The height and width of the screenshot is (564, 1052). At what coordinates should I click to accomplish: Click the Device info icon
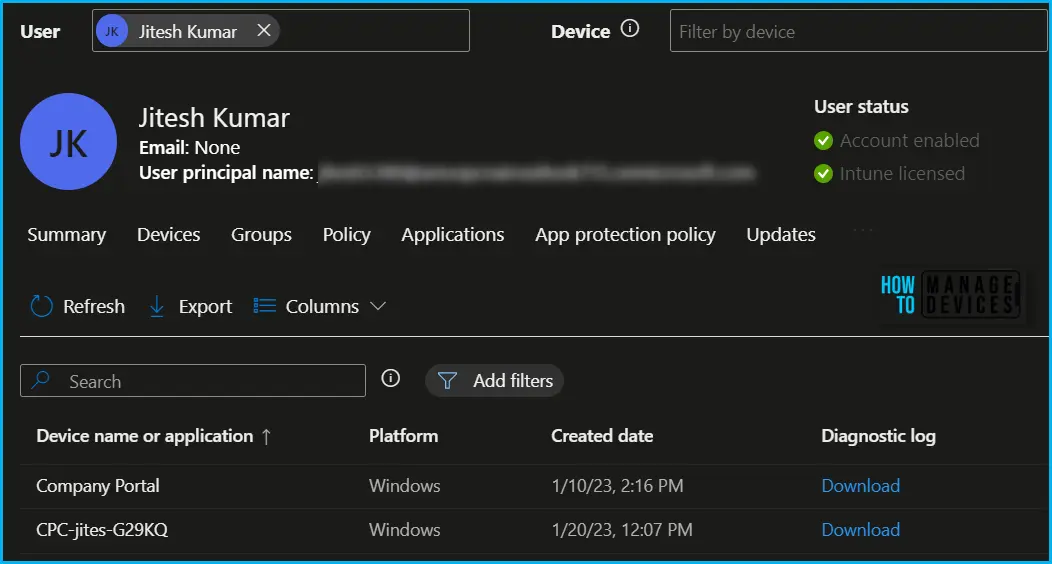630,29
